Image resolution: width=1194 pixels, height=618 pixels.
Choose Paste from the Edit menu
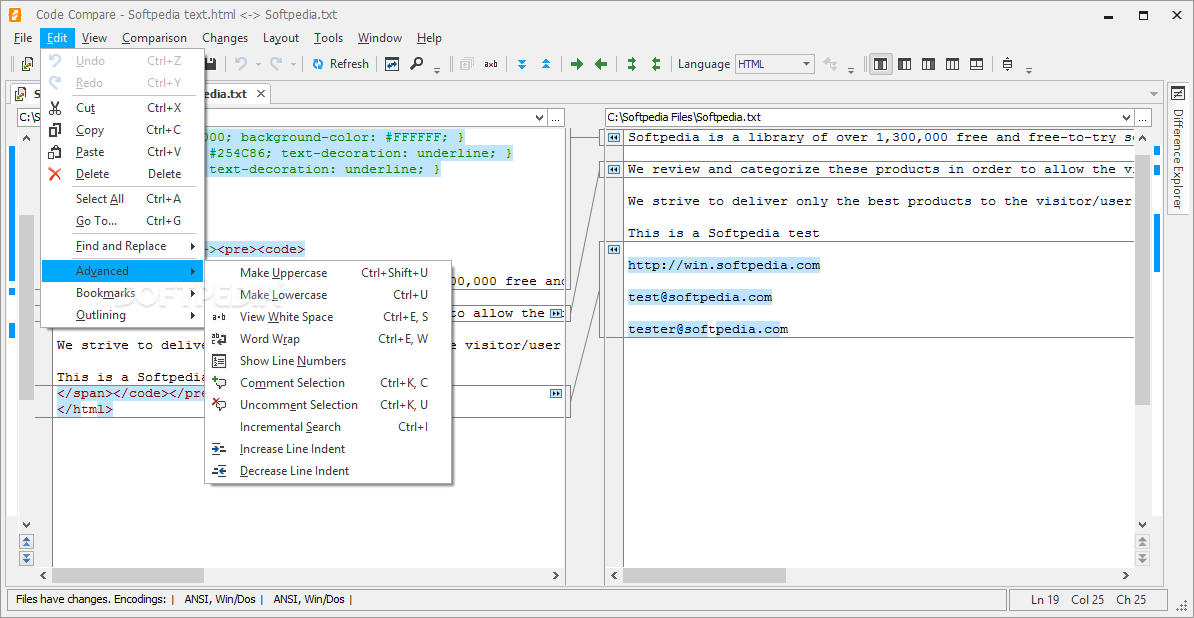[x=123, y=152]
